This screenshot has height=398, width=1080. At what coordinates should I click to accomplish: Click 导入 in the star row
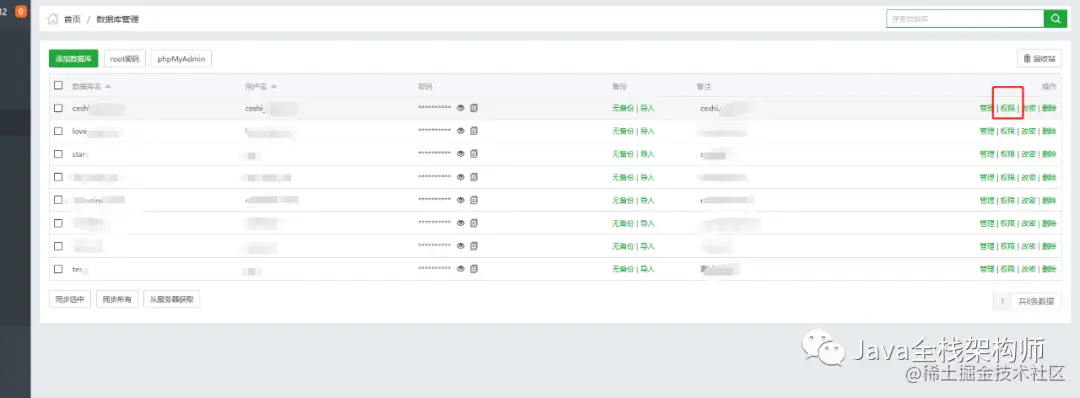(x=647, y=154)
